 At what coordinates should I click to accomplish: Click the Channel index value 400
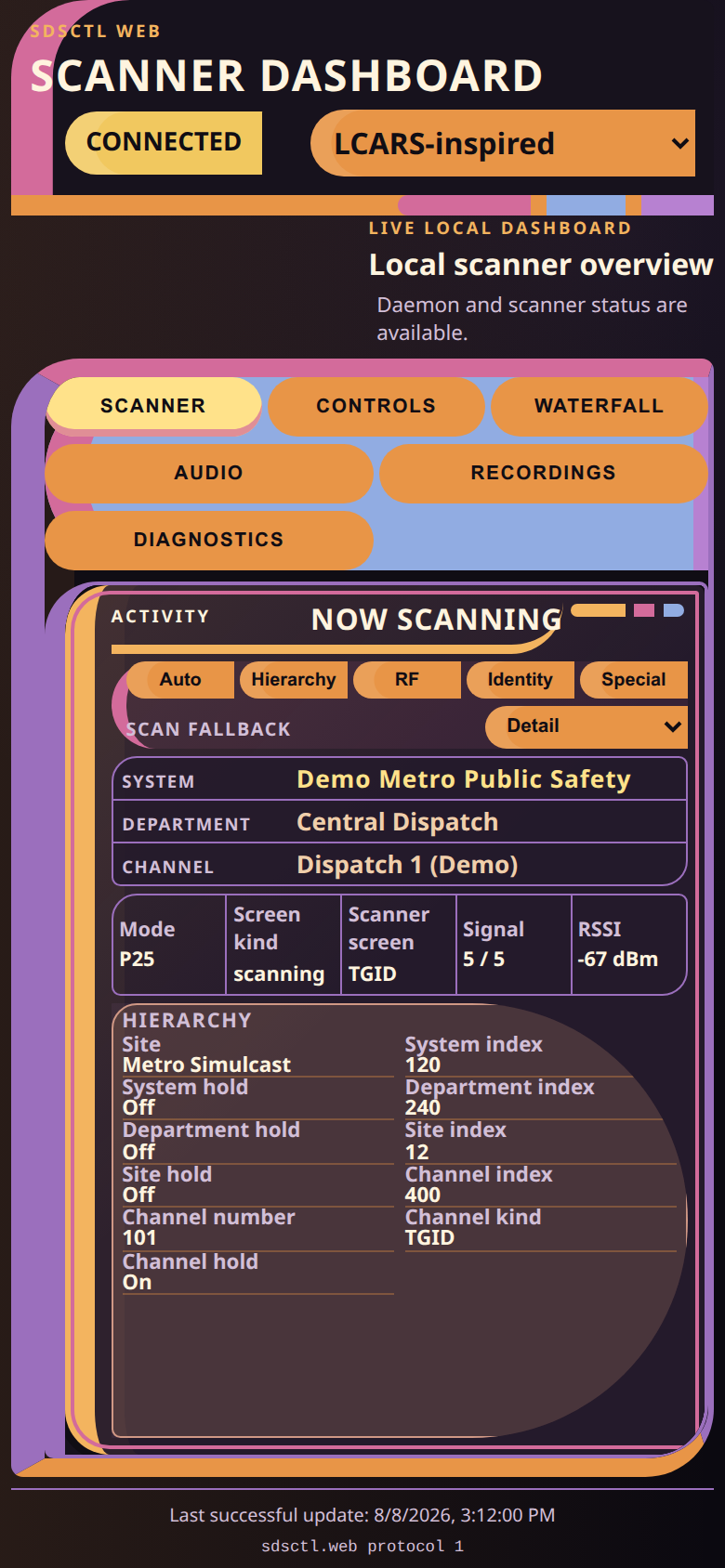(423, 1195)
